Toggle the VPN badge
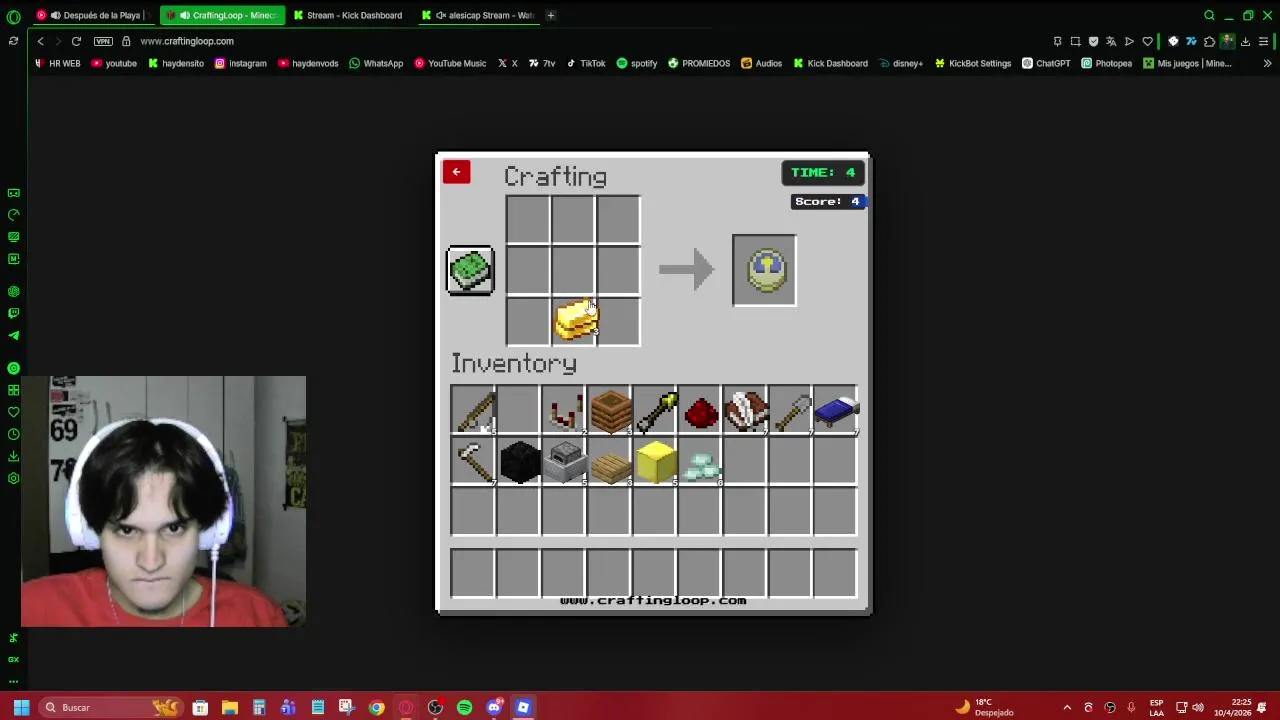This screenshot has height=720, width=1280. click(x=103, y=41)
